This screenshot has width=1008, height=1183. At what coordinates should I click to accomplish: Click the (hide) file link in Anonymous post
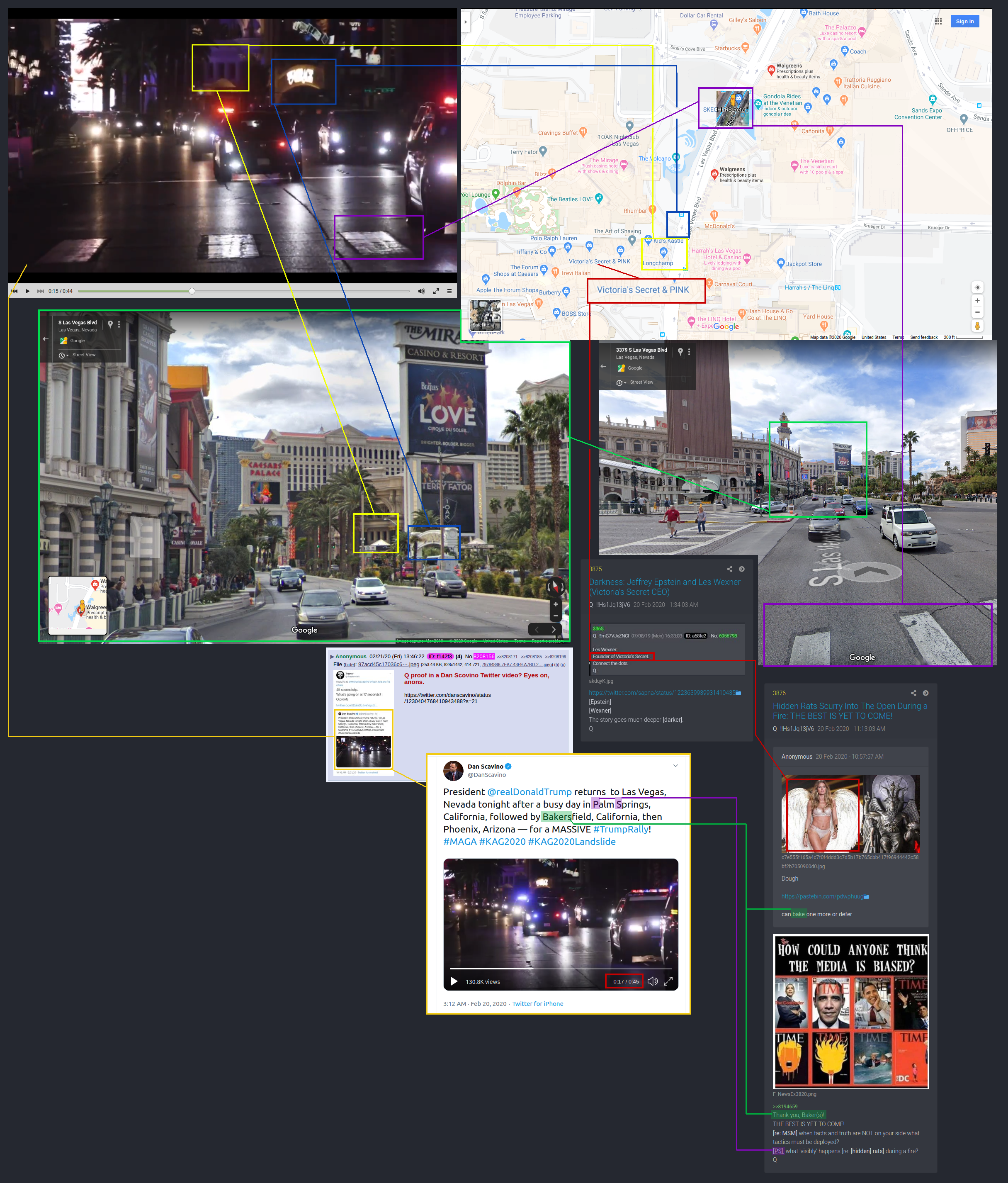[349, 665]
